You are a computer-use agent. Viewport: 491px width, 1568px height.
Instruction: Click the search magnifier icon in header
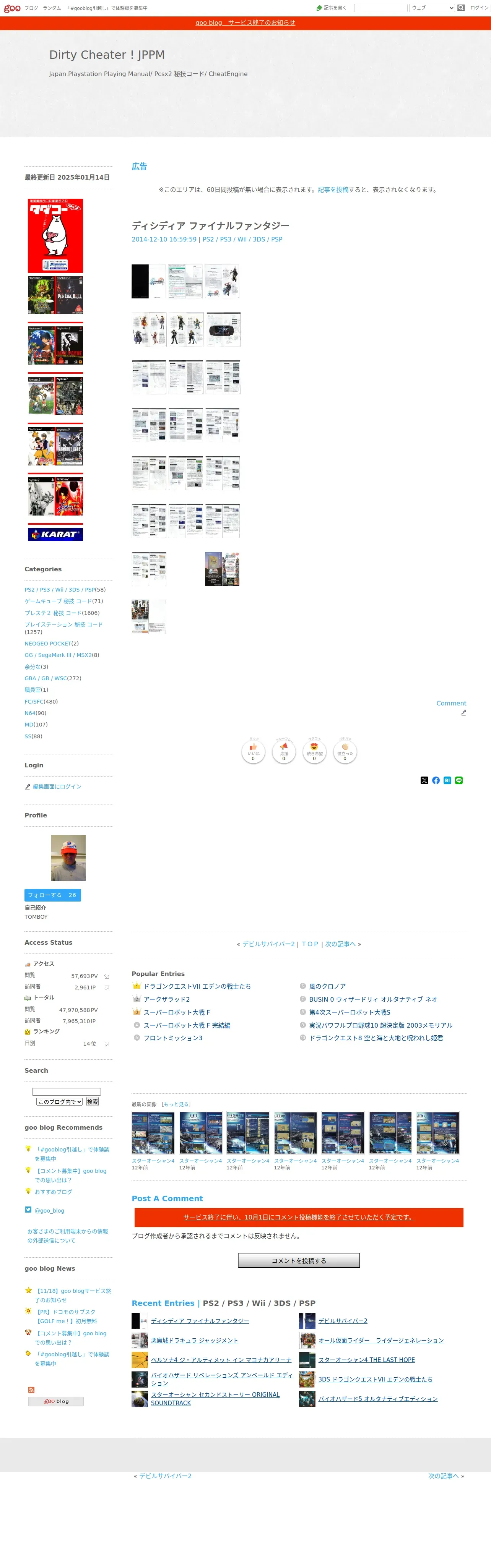click(460, 8)
